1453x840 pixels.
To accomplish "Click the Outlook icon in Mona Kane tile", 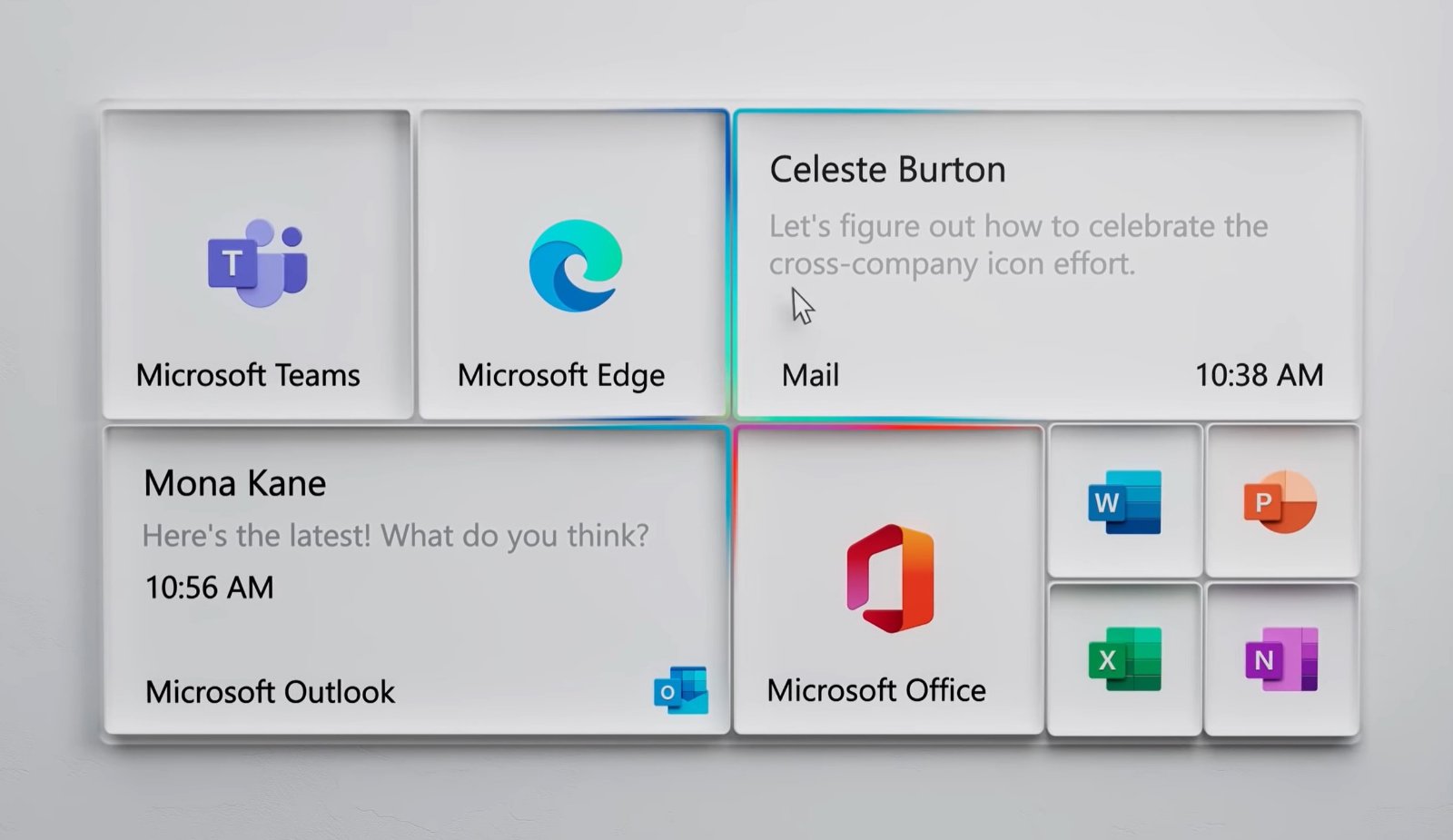I will (x=681, y=690).
